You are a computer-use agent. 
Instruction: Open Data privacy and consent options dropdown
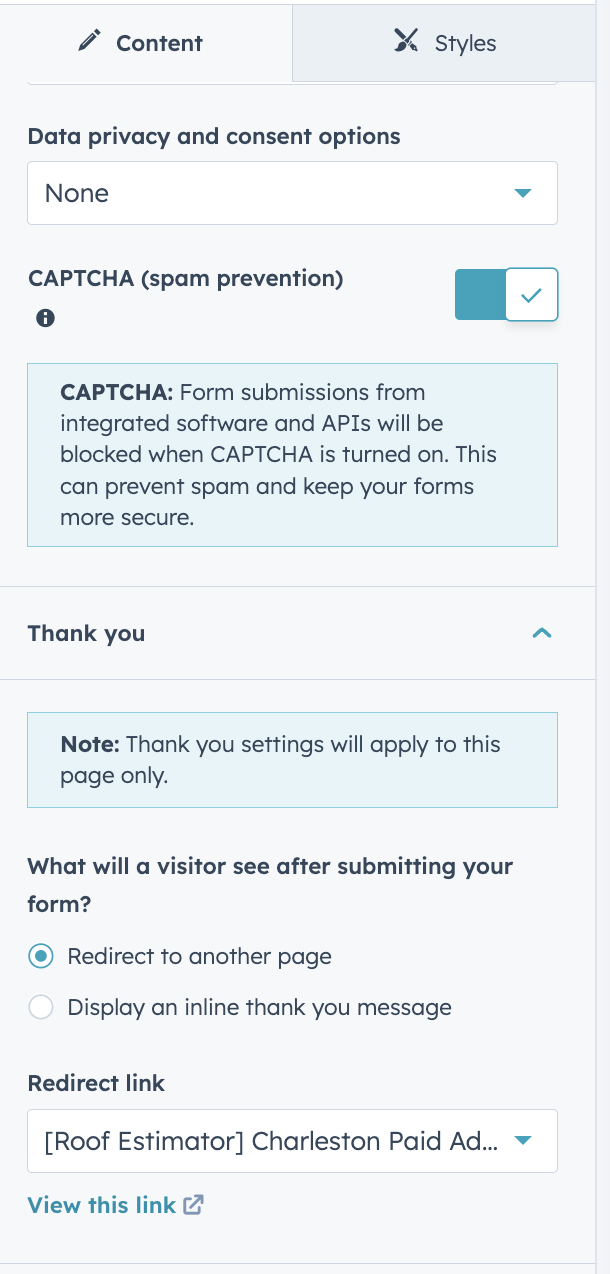click(292, 193)
